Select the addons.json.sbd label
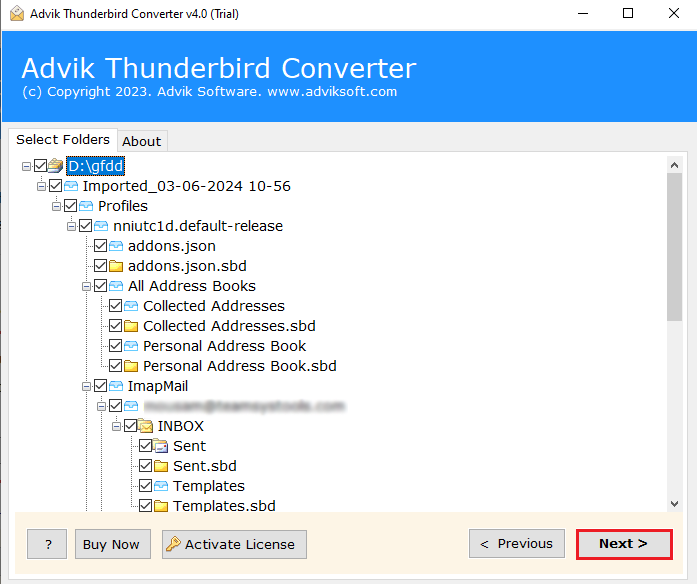697x584 pixels. coord(187,266)
